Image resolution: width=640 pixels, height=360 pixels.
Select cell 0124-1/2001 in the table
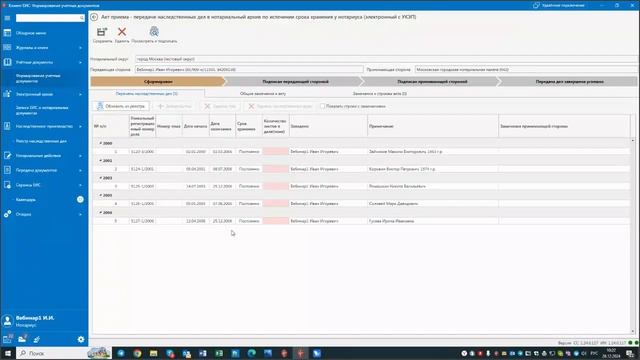click(142, 169)
